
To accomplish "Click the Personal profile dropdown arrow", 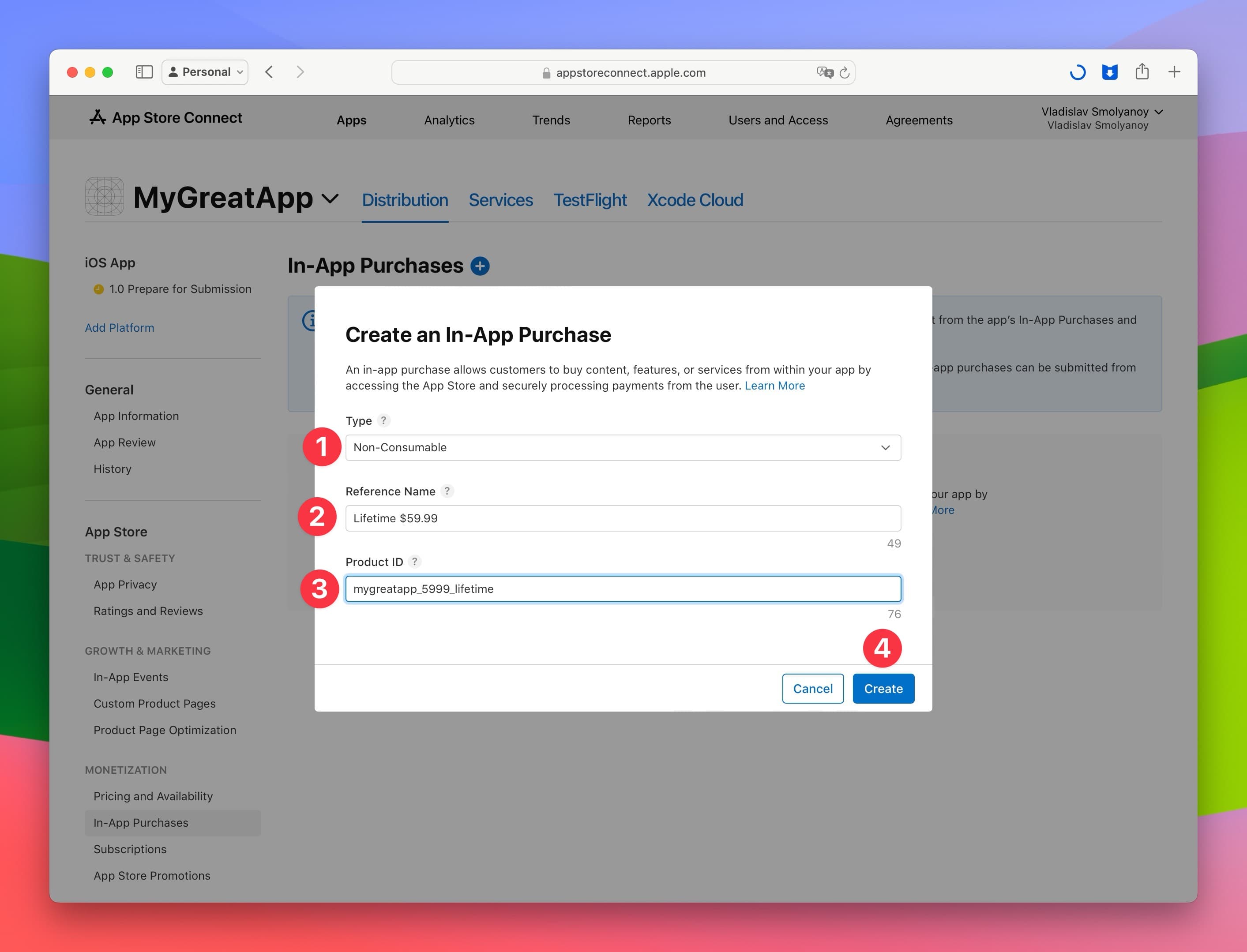I will pos(240,71).
